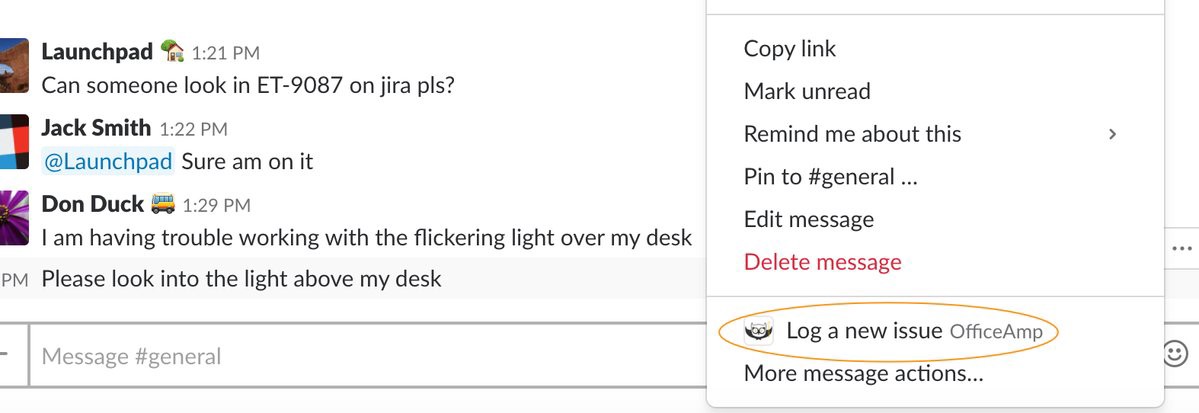Open More message actions

[863, 374]
